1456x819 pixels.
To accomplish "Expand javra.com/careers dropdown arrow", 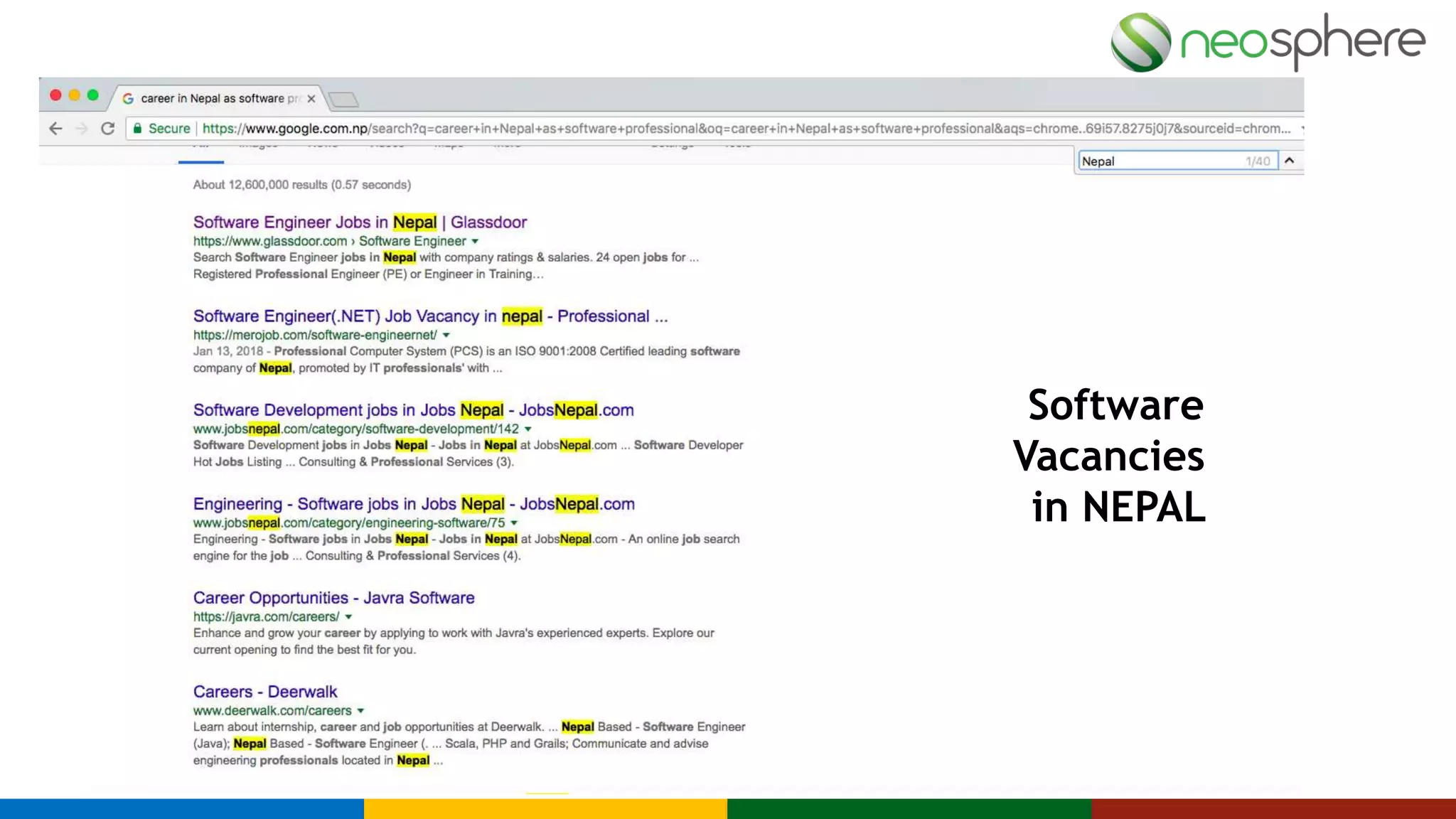I will click(x=348, y=617).
